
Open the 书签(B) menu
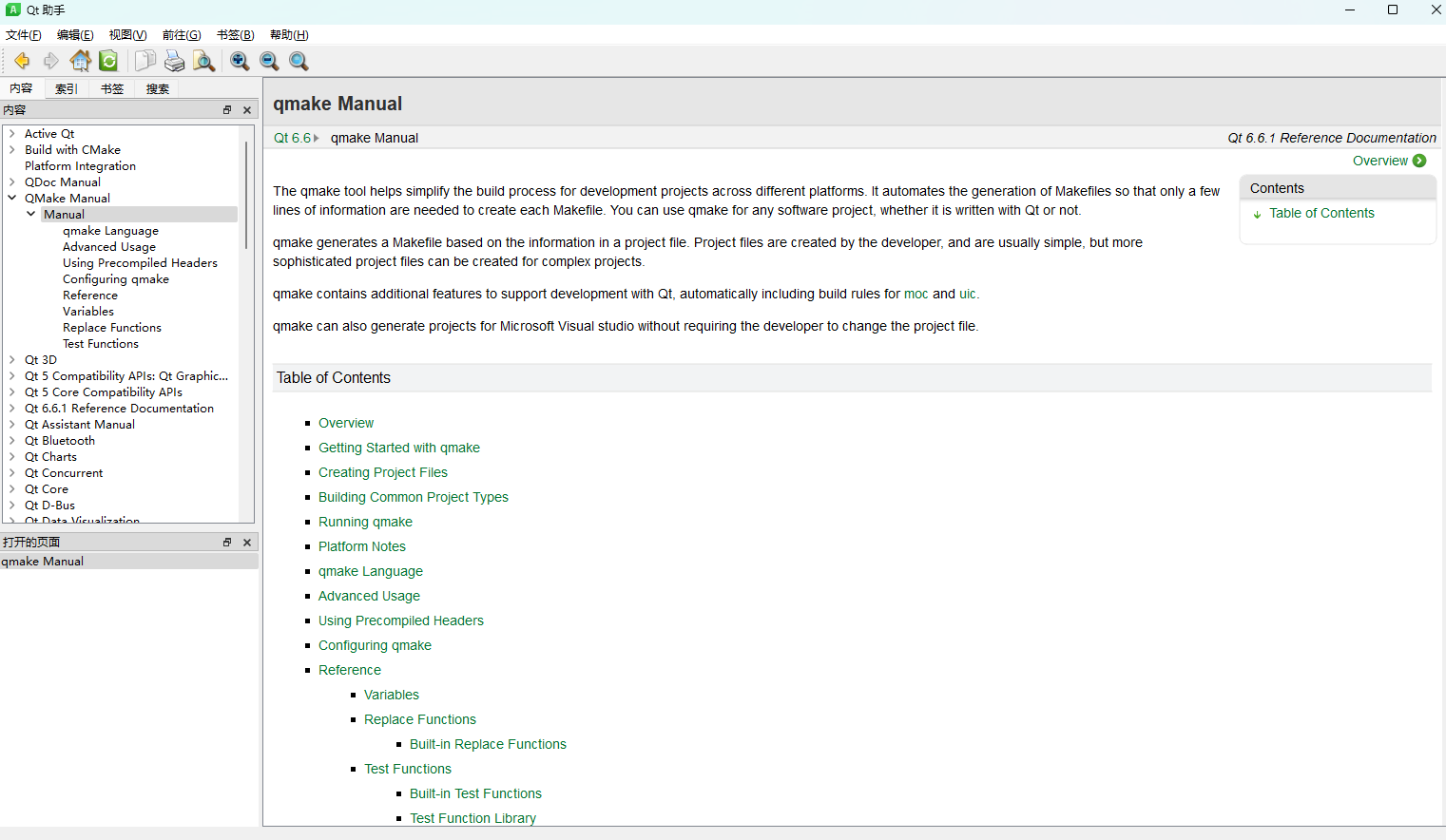pyautogui.click(x=235, y=35)
